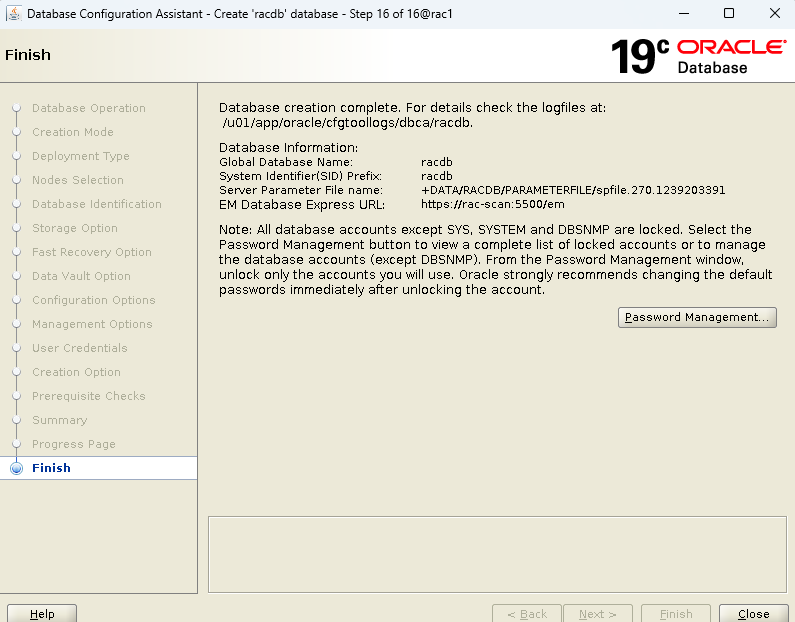Click the disabled Back button
The image size is (795, 622).
[x=527, y=613]
